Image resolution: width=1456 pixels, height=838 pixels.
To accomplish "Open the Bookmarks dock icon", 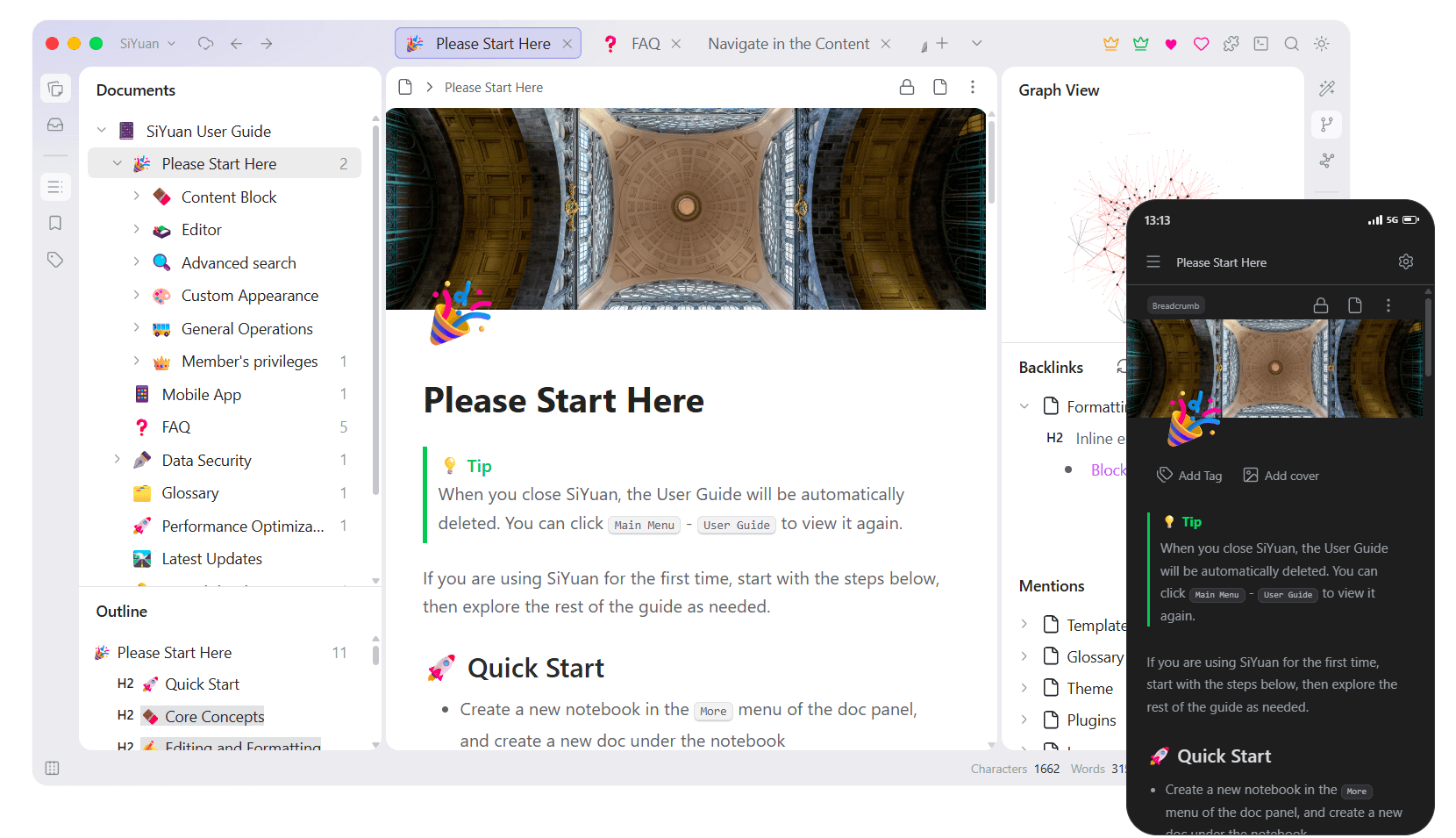I will [x=55, y=223].
